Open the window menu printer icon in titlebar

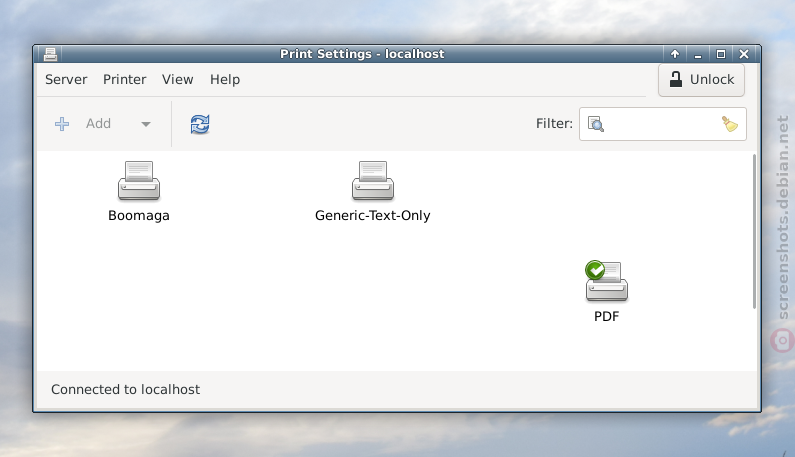tap(50, 54)
